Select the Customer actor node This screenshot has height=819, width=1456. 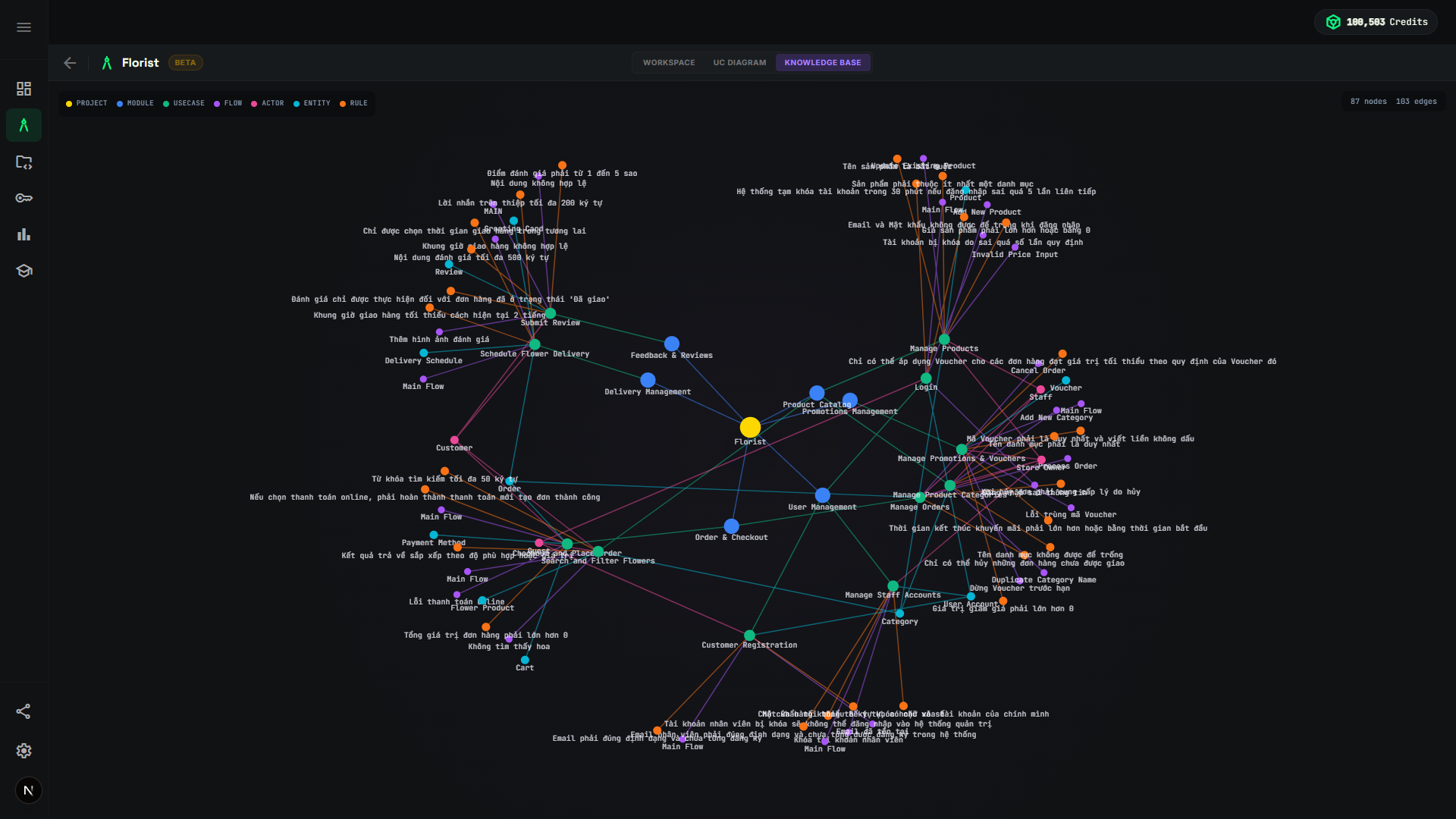tap(454, 440)
